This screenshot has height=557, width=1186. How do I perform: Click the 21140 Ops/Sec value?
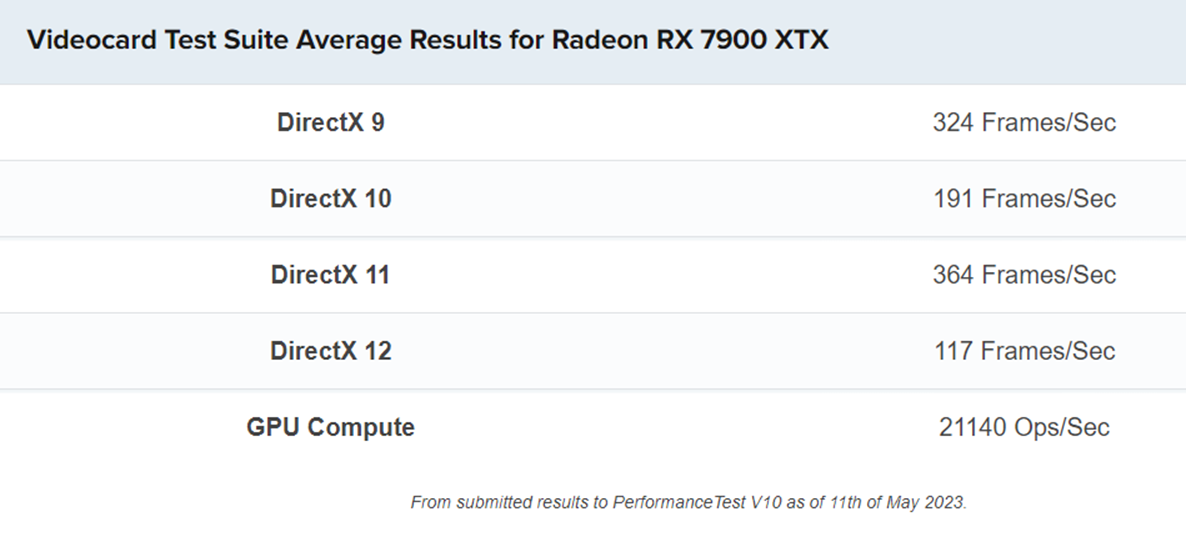pos(1024,427)
